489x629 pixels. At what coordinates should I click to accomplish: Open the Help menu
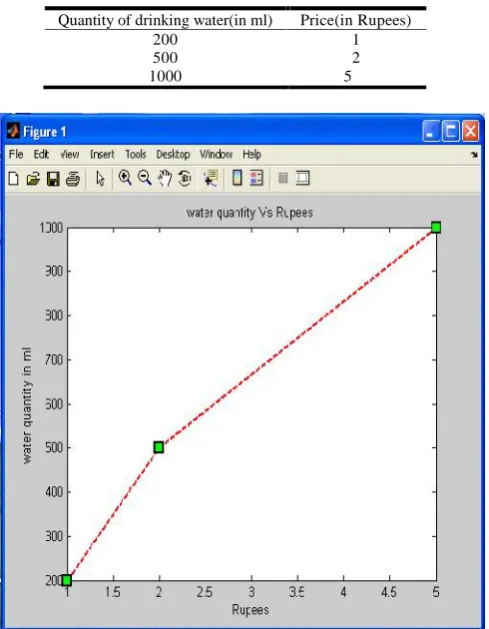point(252,154)
